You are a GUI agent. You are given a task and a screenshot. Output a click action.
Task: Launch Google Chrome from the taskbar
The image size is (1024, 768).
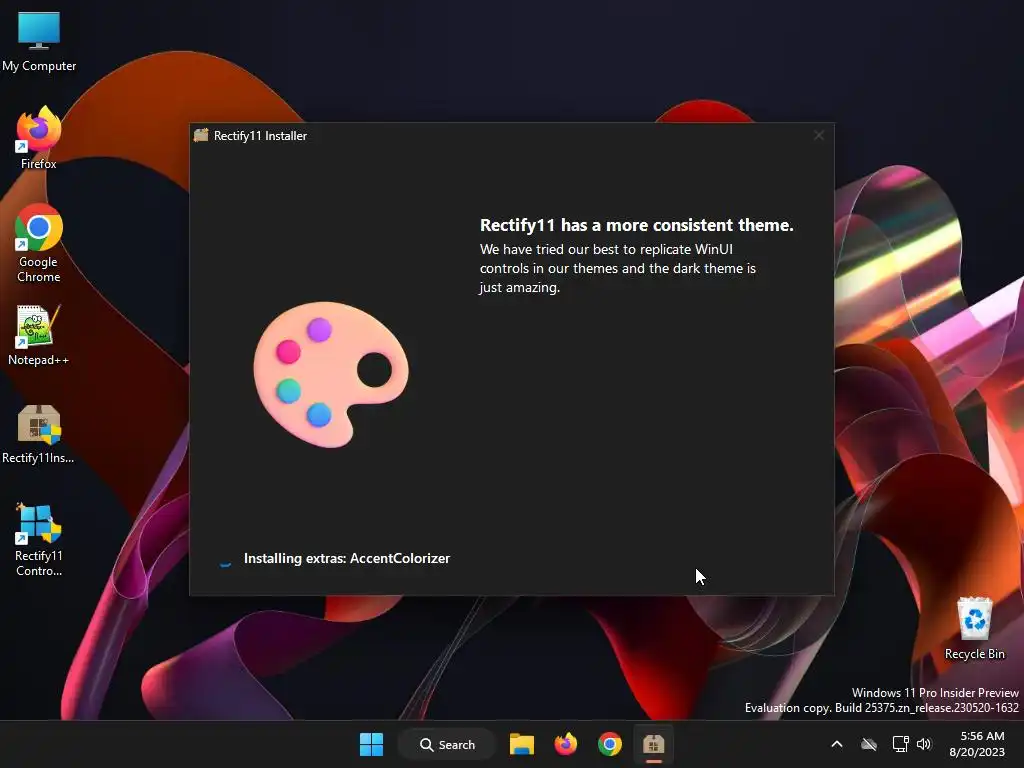coord(609,744)
